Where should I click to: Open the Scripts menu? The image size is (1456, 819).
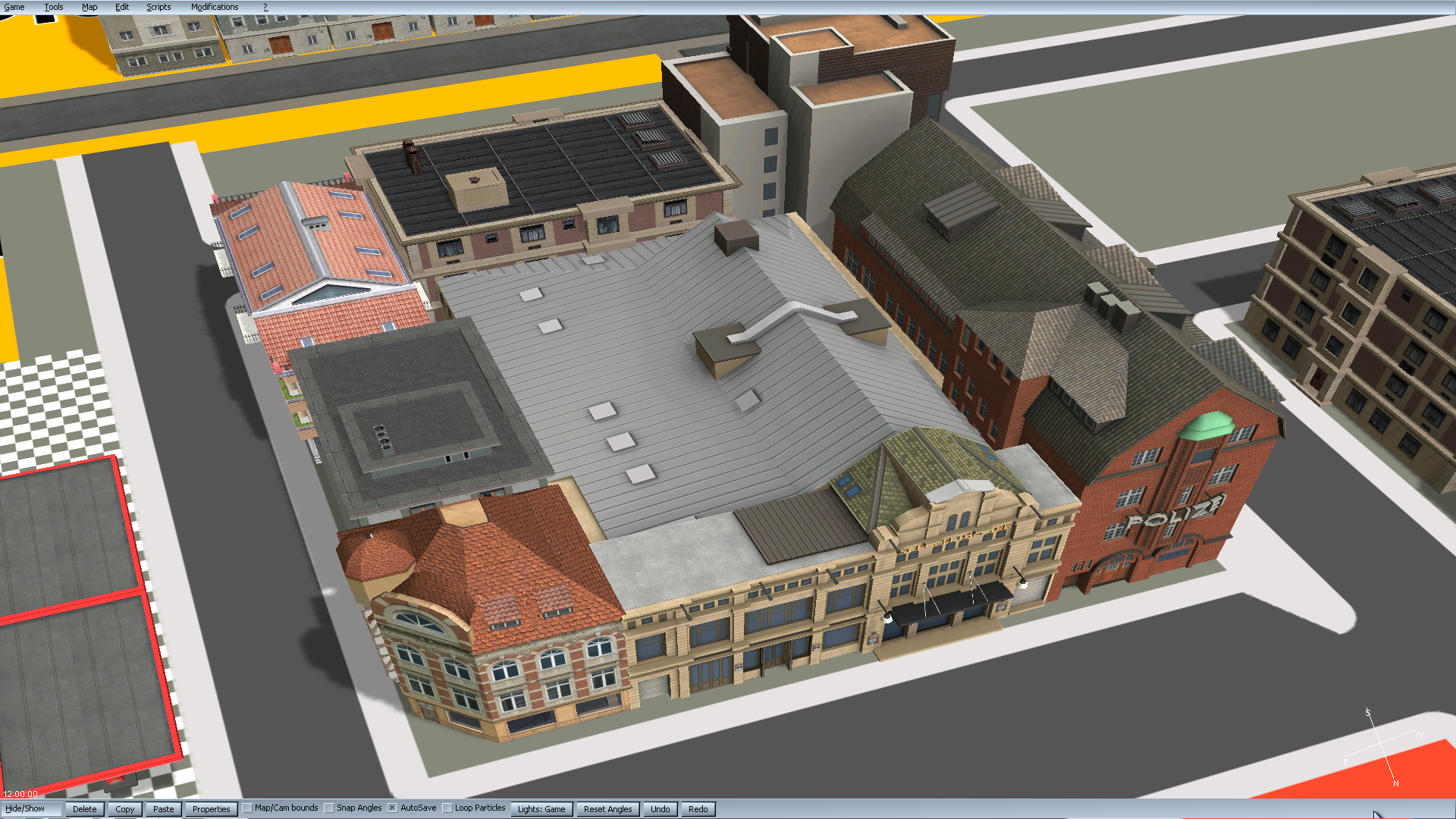click(x=158, y=7)
